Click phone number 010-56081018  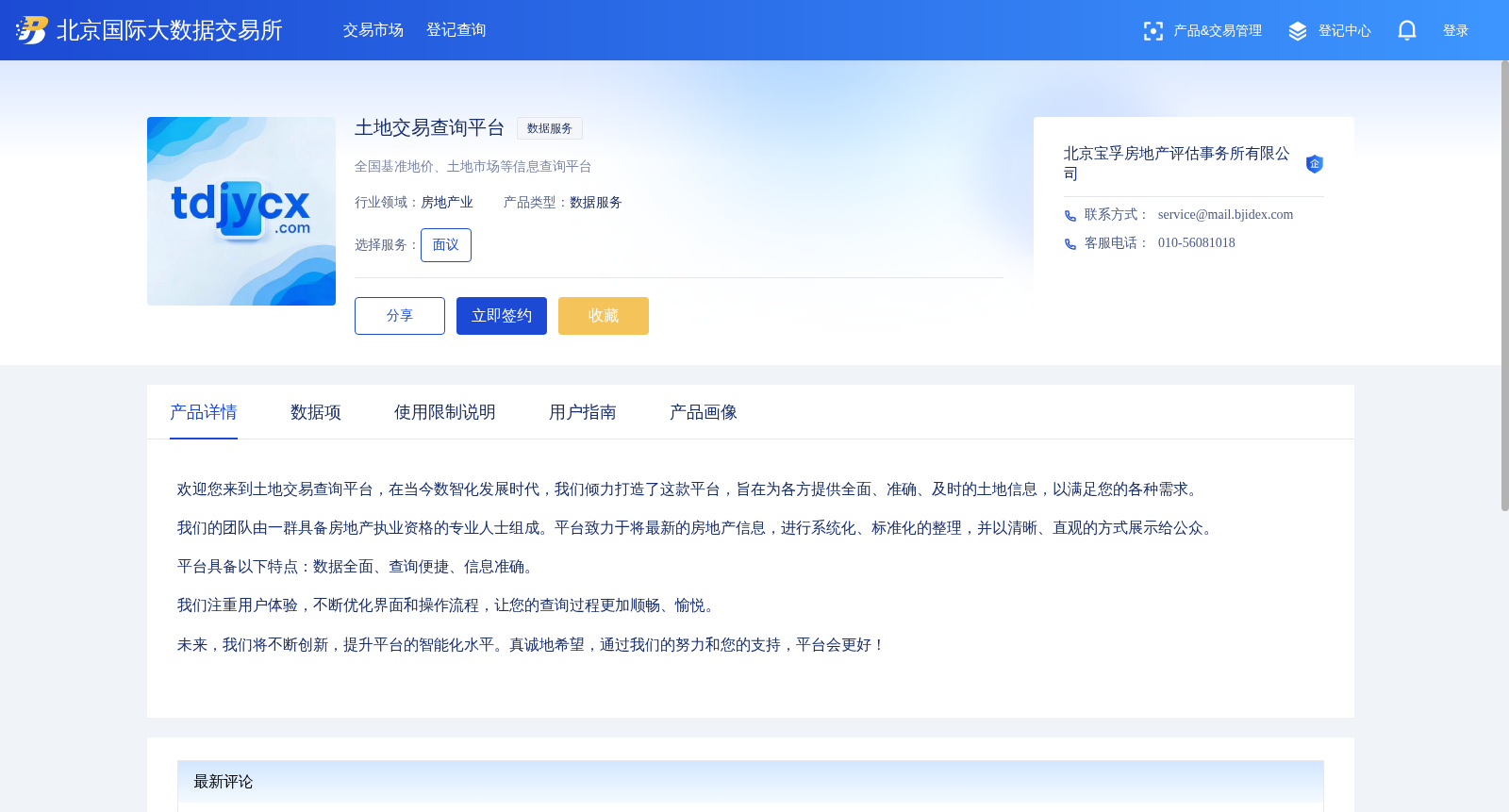pos(1197,243)
